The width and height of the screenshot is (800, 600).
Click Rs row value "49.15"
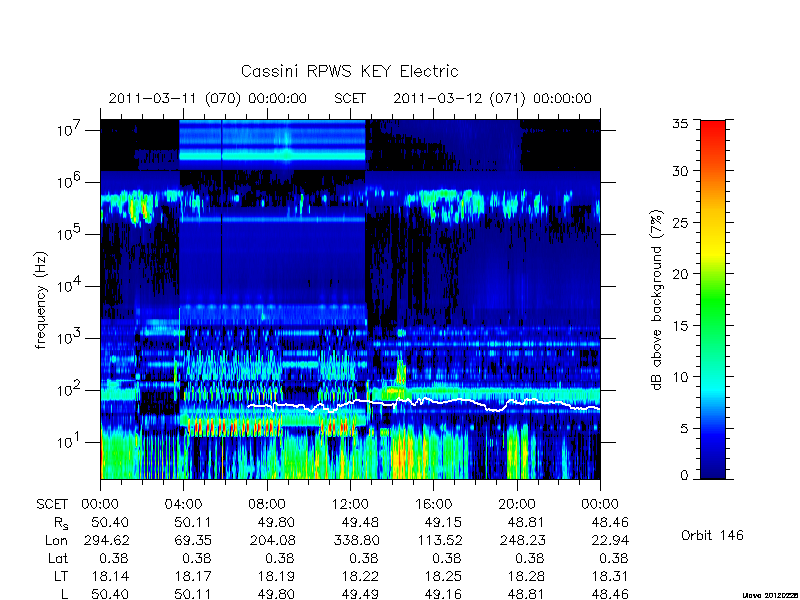pyautogui.click(x=443, y=522)
